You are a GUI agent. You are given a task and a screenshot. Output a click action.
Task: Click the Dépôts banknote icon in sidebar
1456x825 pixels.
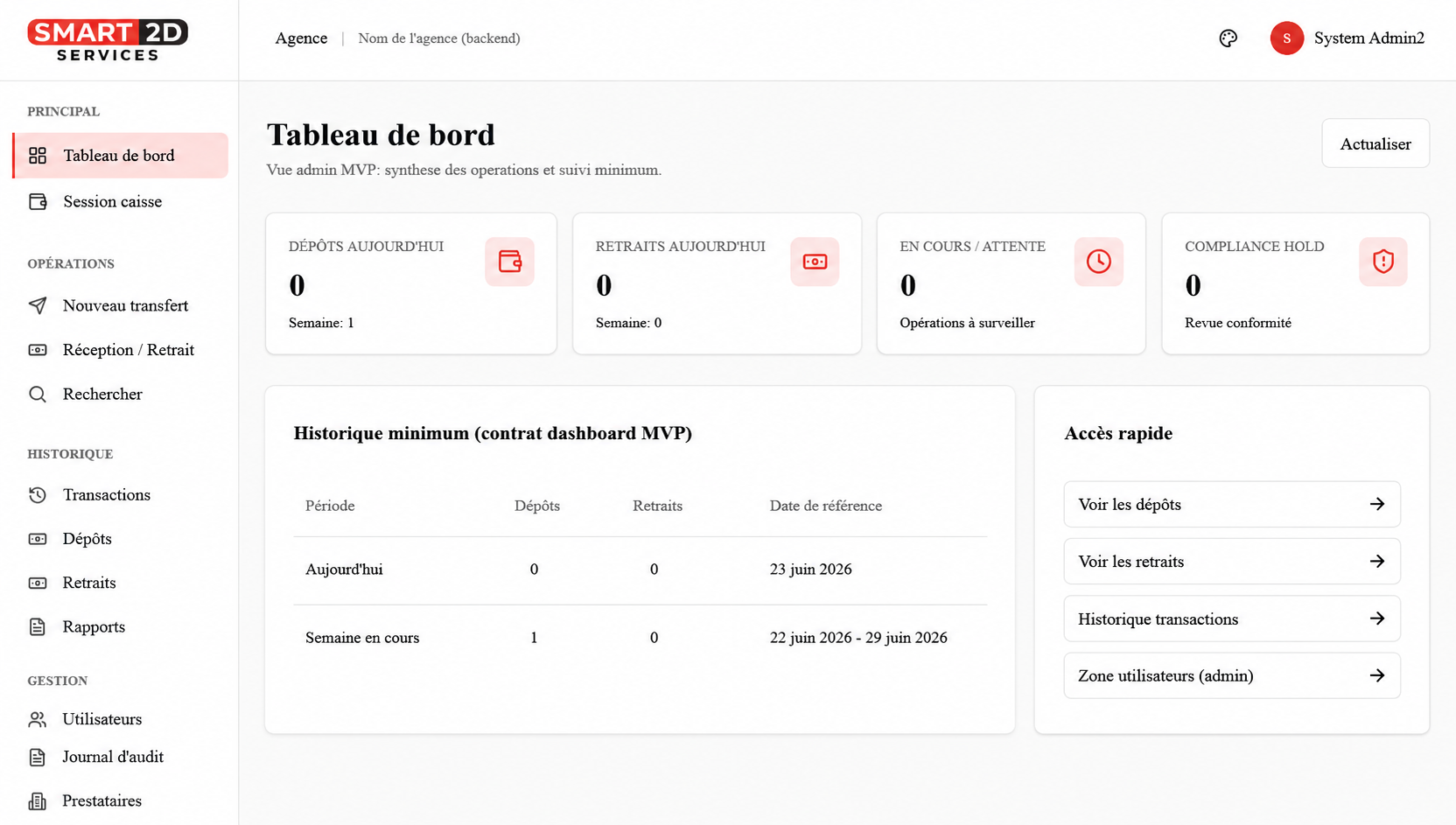(38, 539)
